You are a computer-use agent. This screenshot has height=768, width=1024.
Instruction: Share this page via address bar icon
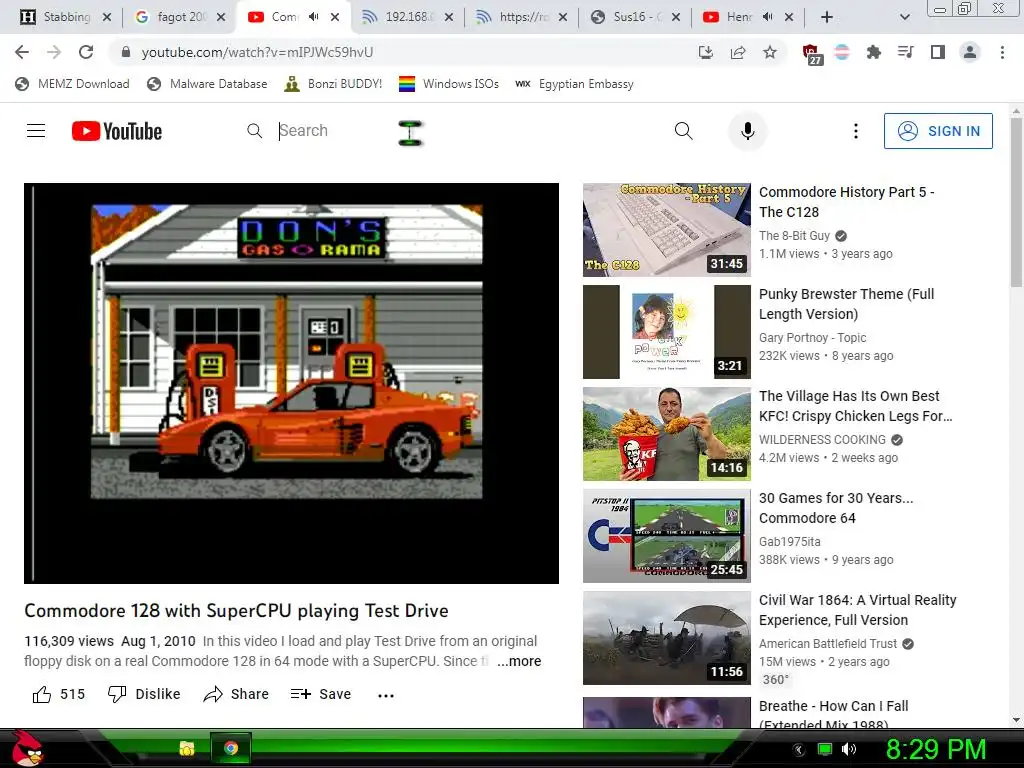click(x=738, y=52)
